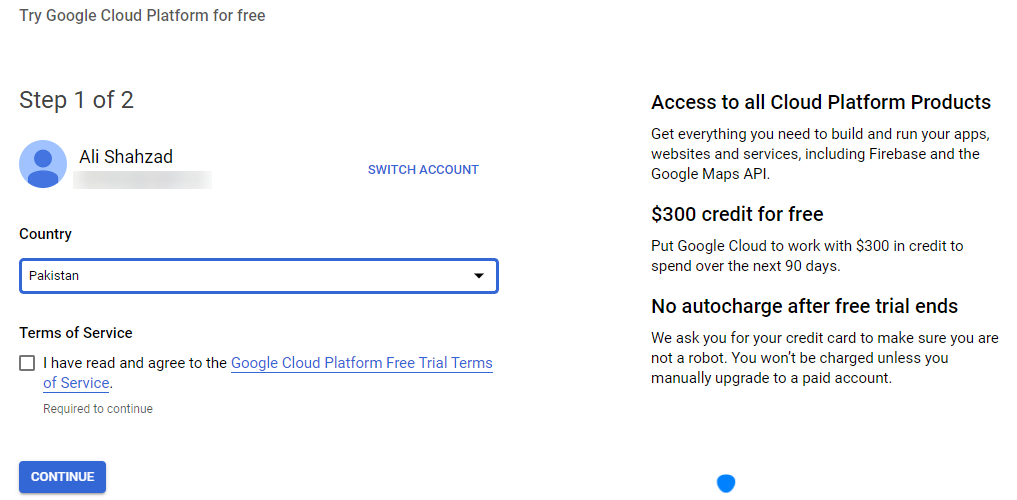Screen dimensions: 1017x500
Task: Click 'Try Google Cloud Platform for free' title
Action: coord(142,16)
